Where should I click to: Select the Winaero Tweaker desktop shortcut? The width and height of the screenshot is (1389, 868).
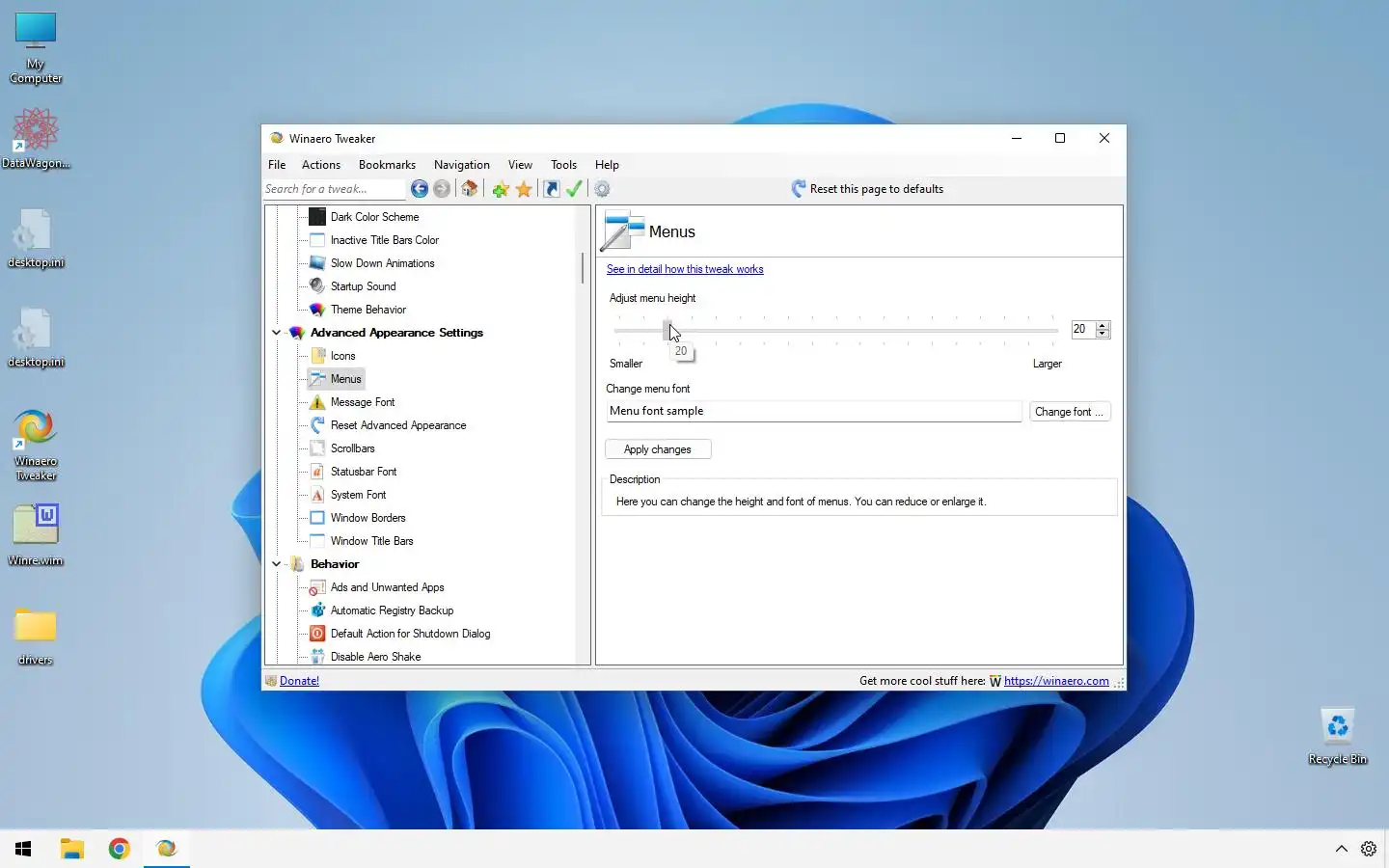36,445
